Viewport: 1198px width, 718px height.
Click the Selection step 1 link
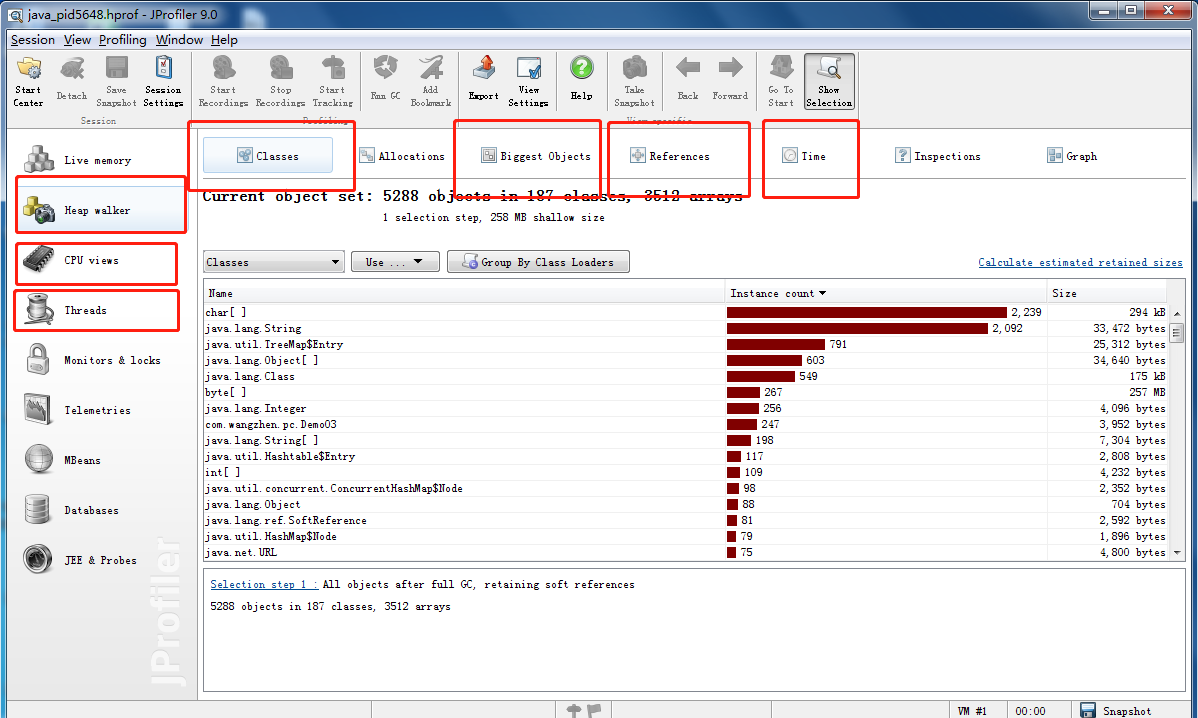click(264, 584)
